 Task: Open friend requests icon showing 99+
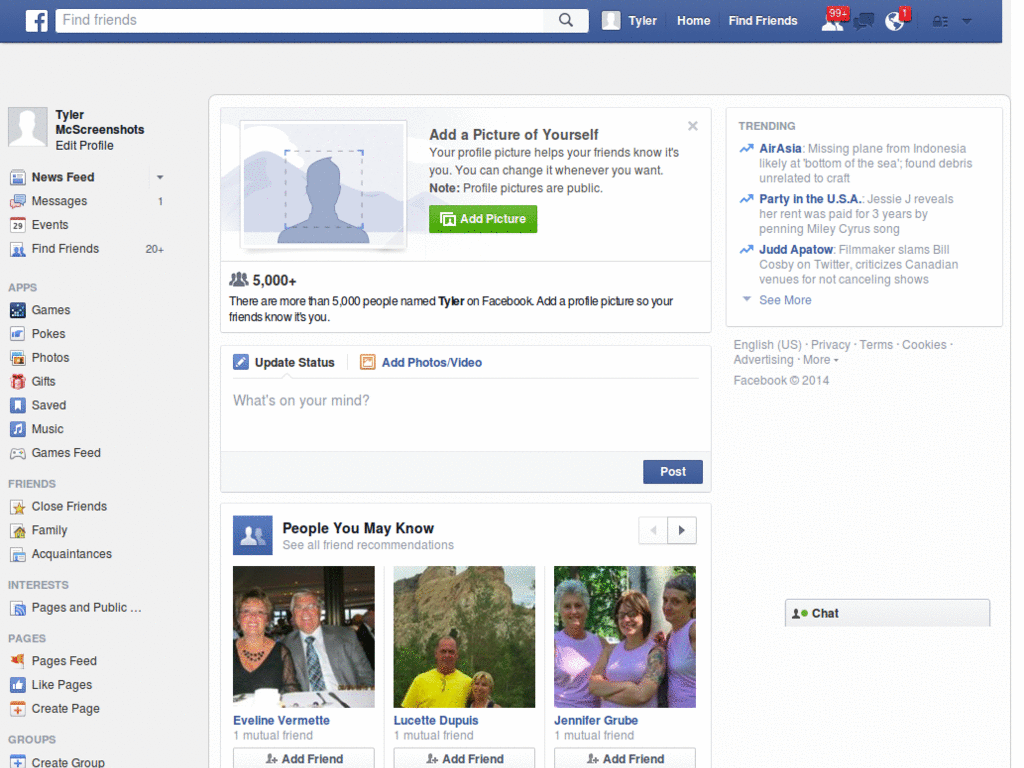pos(834,20)
